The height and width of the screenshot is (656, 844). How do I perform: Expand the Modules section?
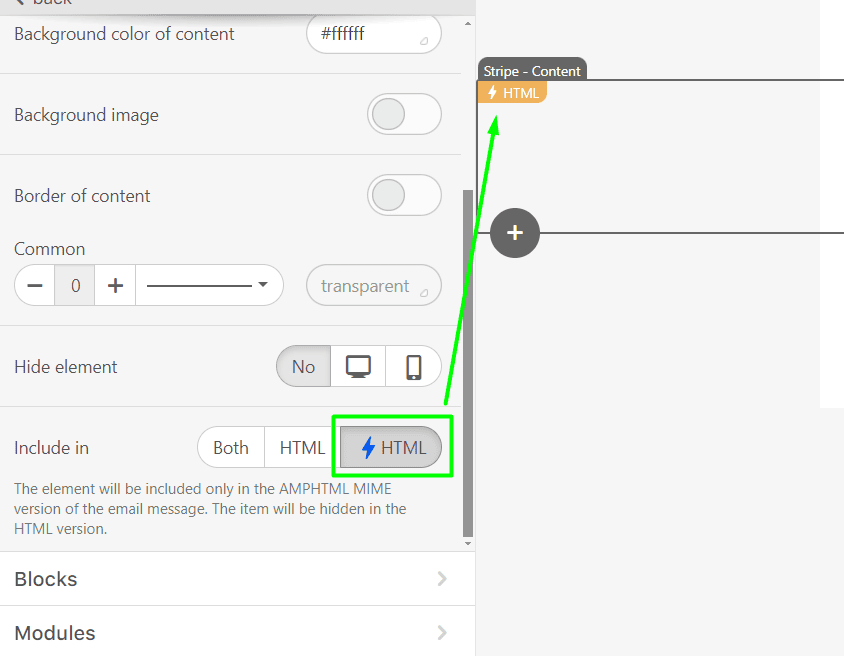tap(237, 632)
